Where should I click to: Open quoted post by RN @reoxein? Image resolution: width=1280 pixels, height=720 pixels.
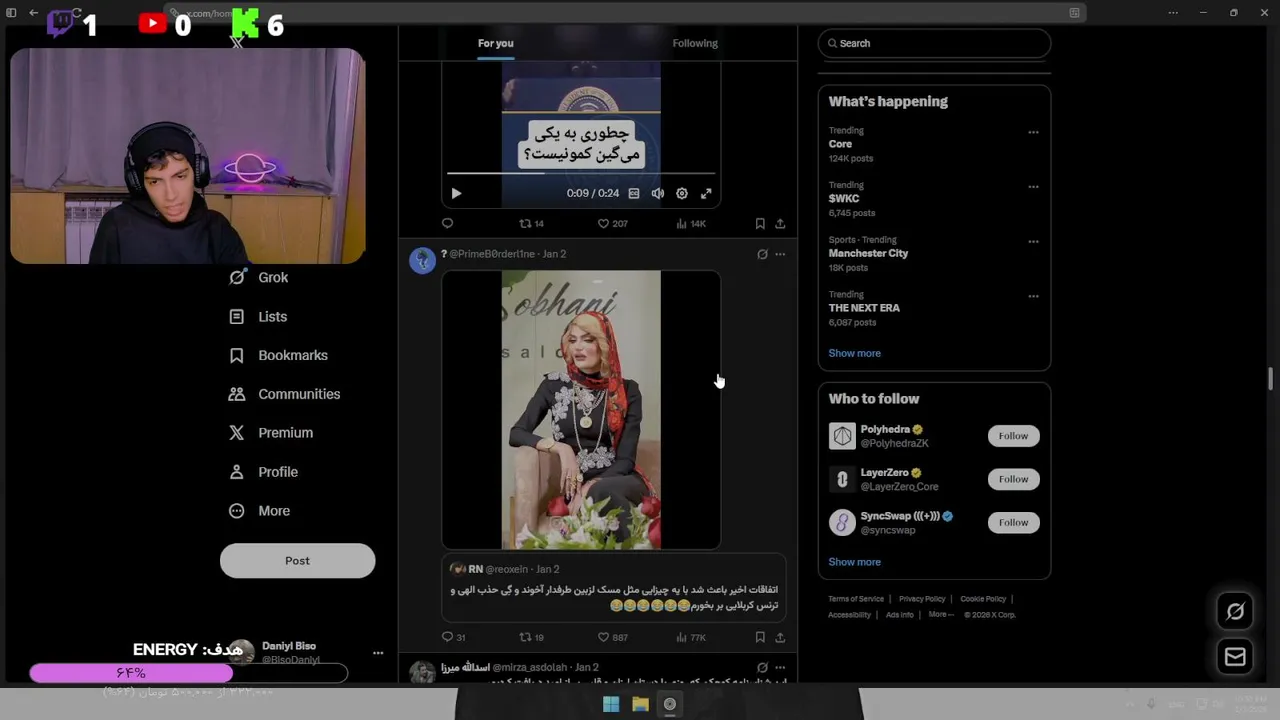613,589
